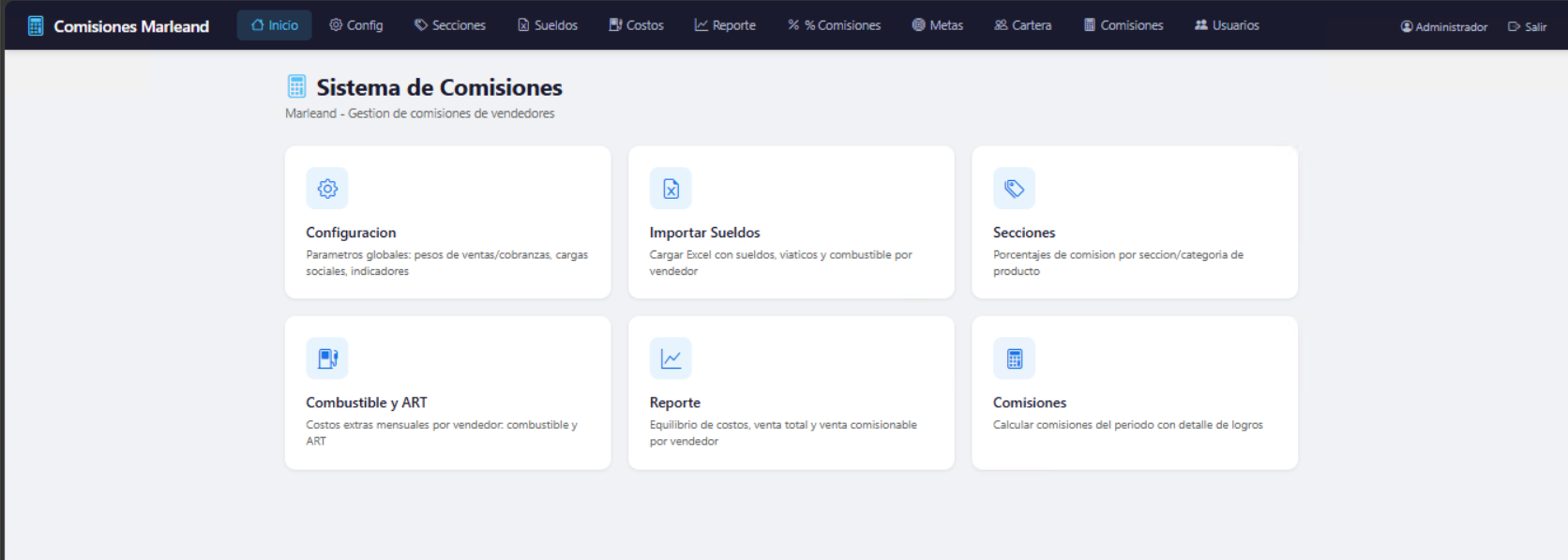Open Usuarios management page
The height and width of the screenshot is (560, 1568).
point(1227,25)
